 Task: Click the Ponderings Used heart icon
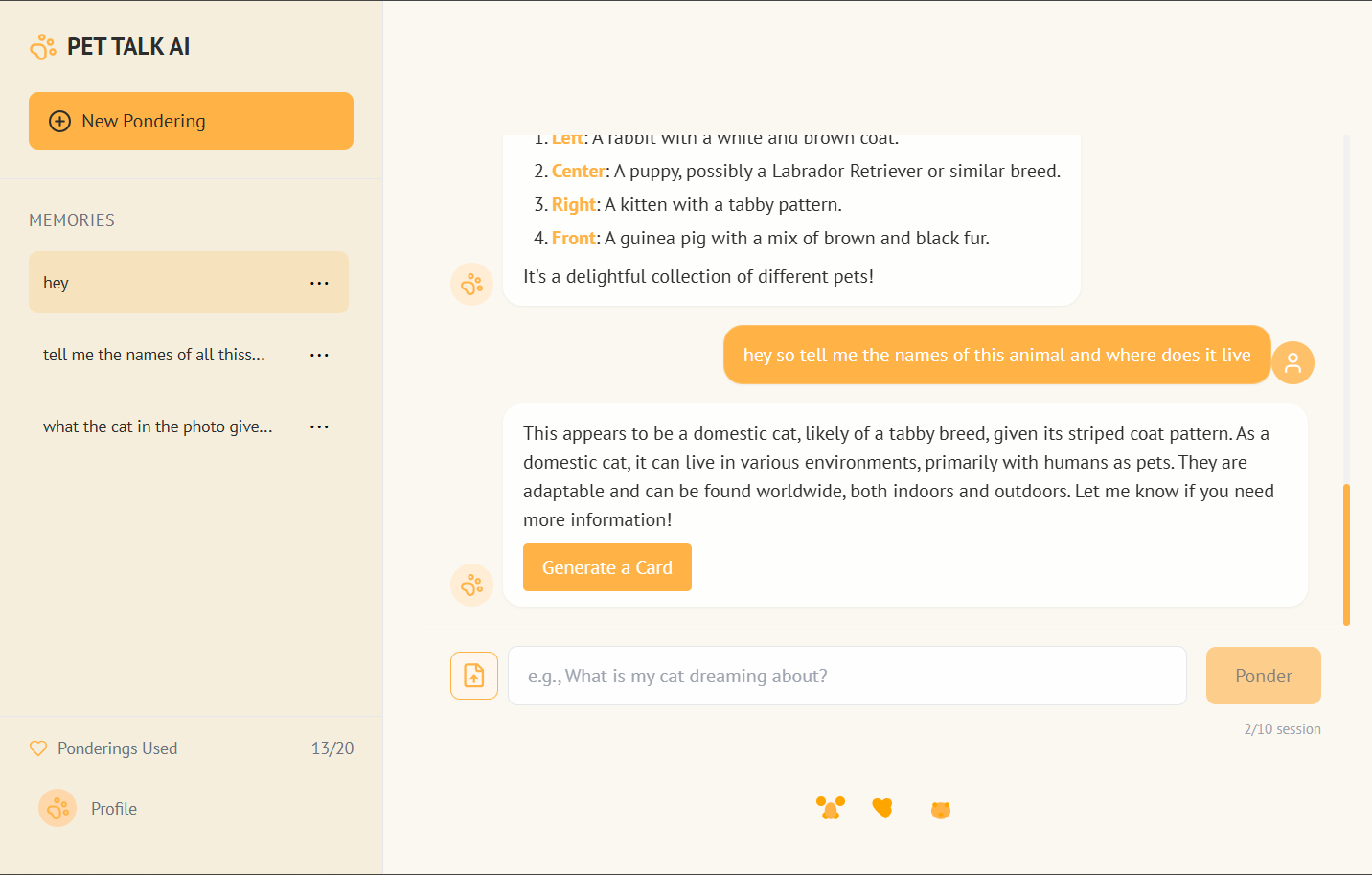point(38,748)
